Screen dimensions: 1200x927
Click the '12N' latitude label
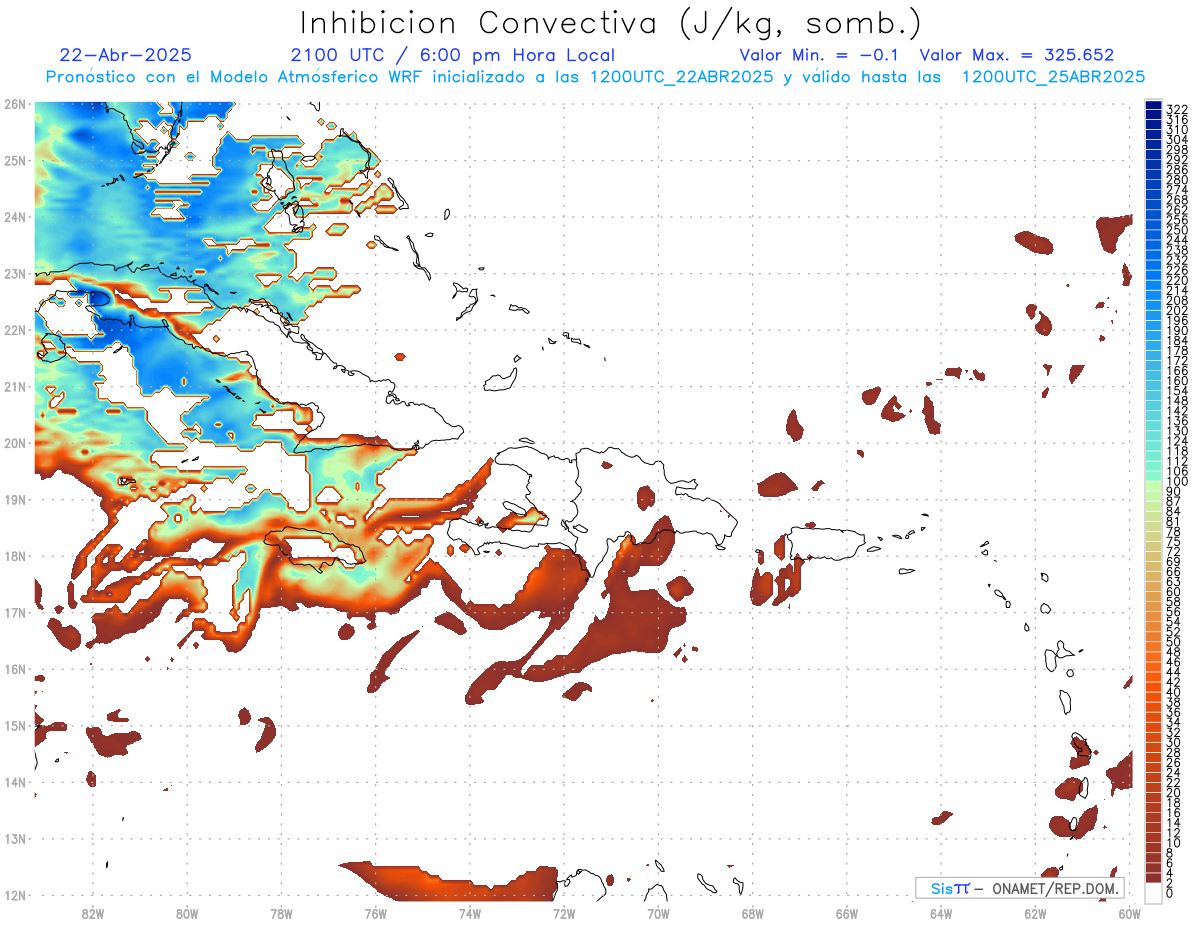(15, 895)
